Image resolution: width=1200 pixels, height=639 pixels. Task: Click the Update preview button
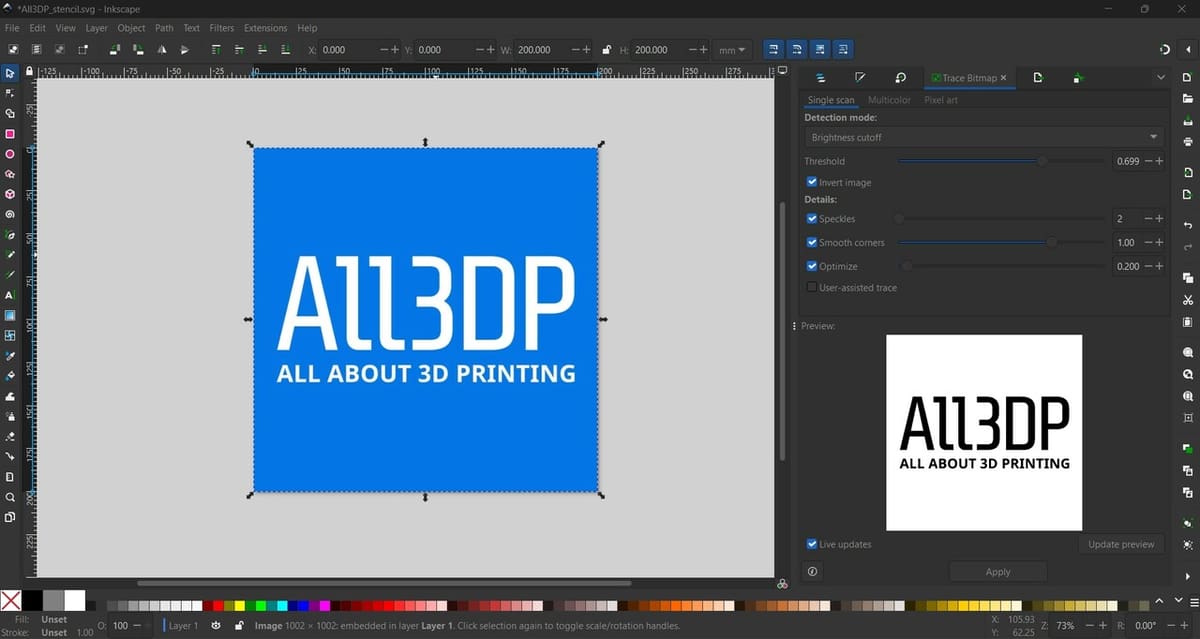(x=1121, y=544)
